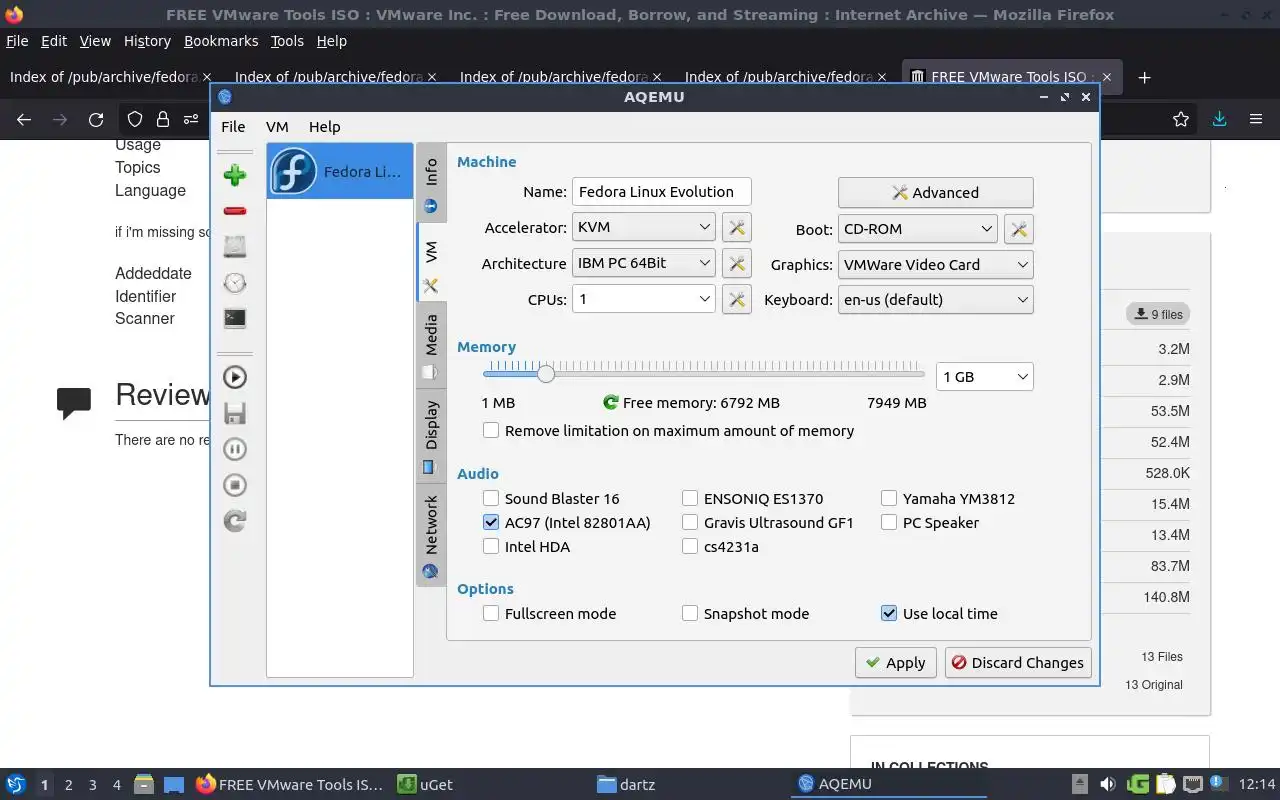Open Accelerator settings wrench icon
This screenshot has height=800, width=1280.
click(737, 228)
